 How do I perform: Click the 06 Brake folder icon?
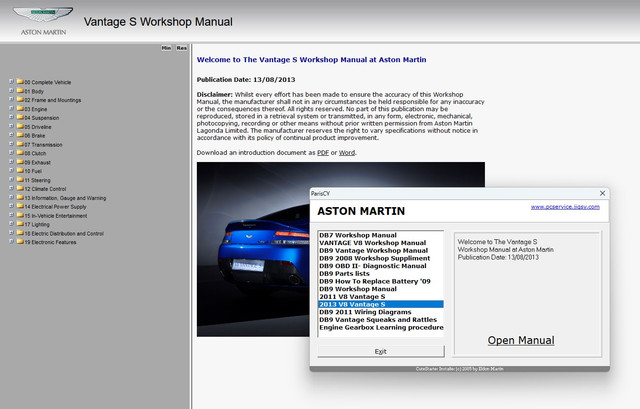[x=20, y=135]
